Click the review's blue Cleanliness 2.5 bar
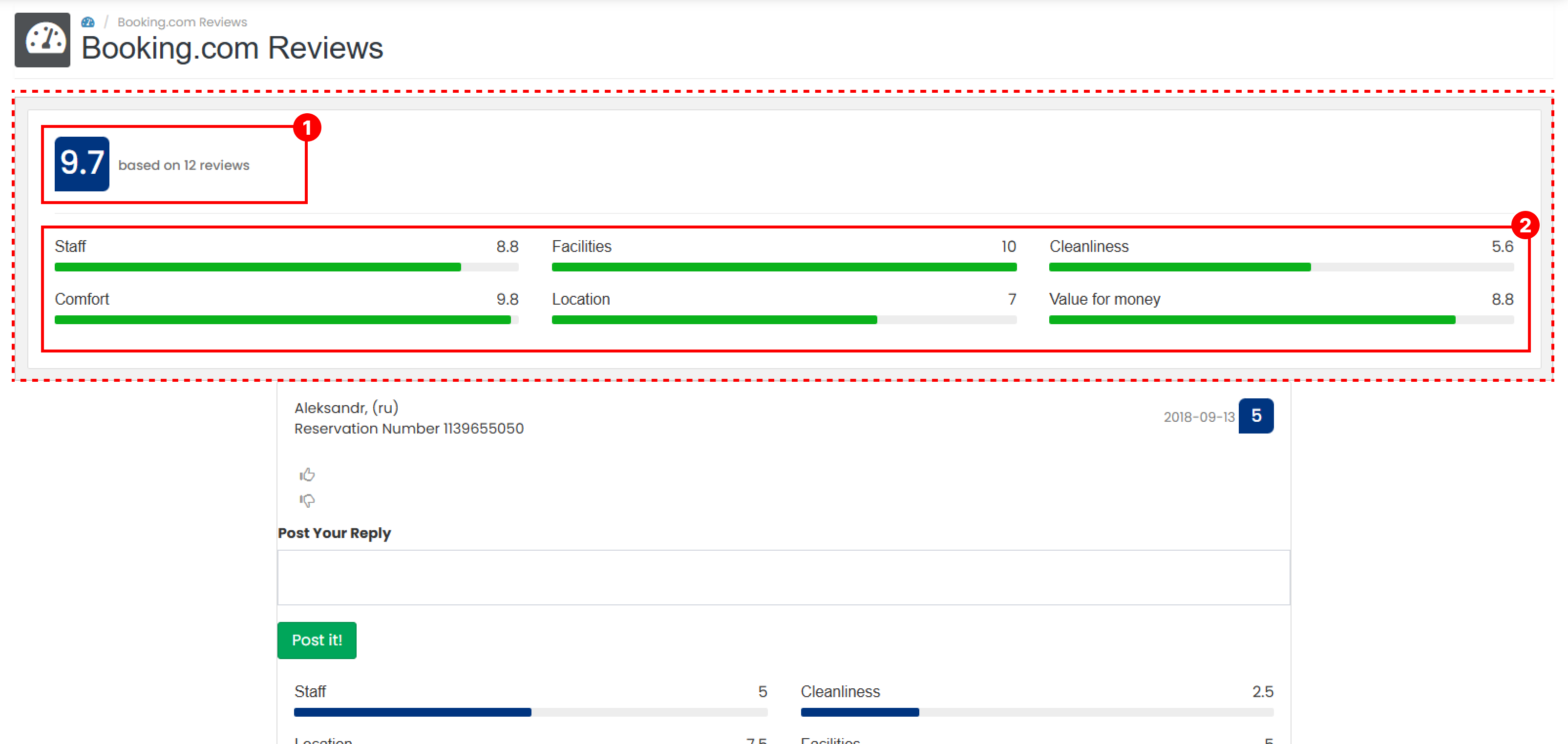This screenshot has width=1568, height=744. tap(860, 712)
